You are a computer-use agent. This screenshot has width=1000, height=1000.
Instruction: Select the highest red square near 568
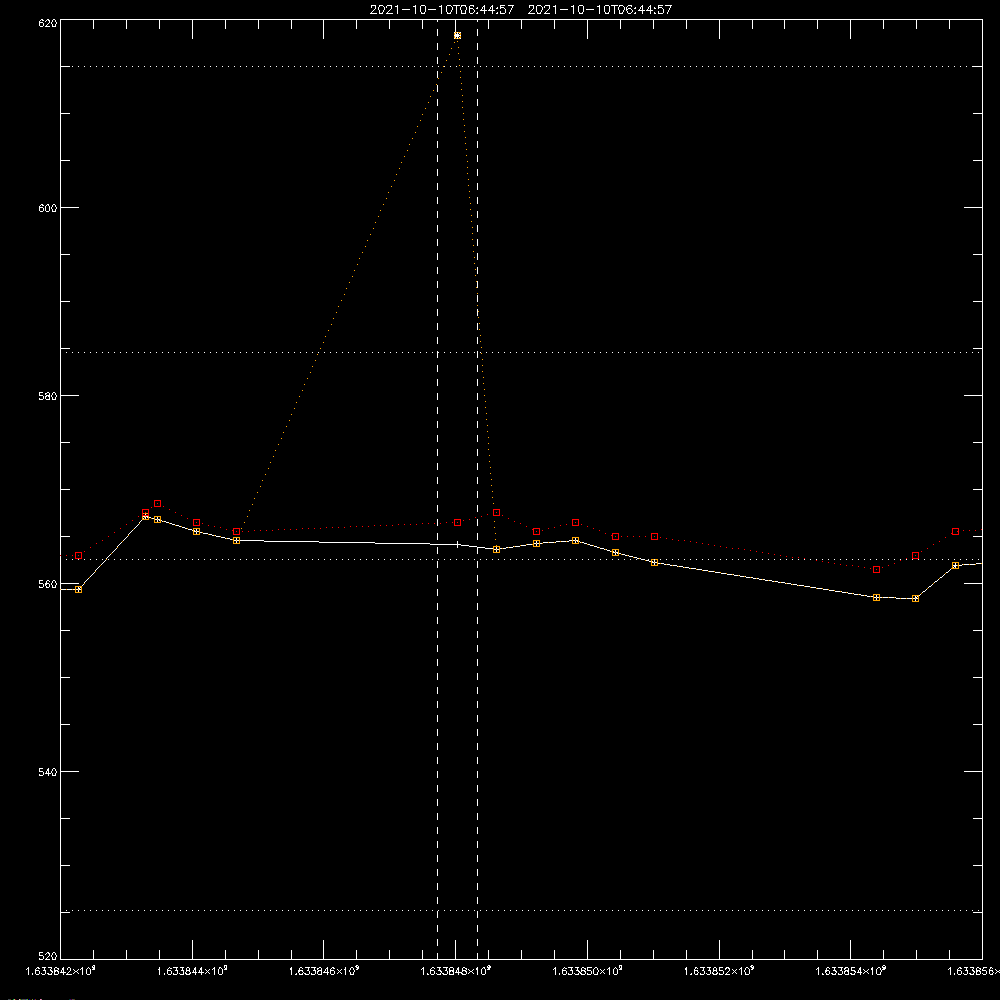(x=158, y=504)
